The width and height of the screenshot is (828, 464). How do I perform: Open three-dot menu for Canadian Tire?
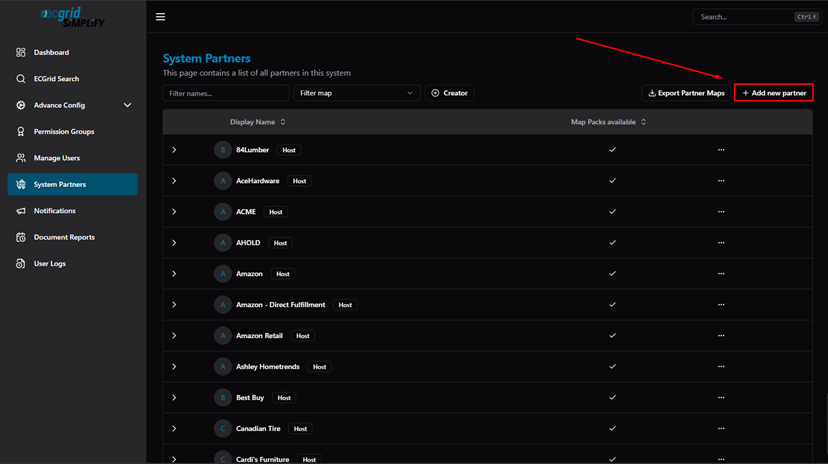[721, 429]
